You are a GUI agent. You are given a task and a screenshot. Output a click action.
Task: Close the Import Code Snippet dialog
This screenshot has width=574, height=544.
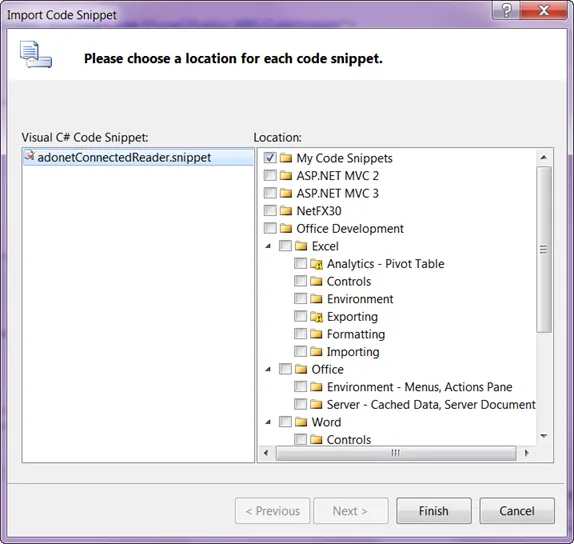point(544,10)
